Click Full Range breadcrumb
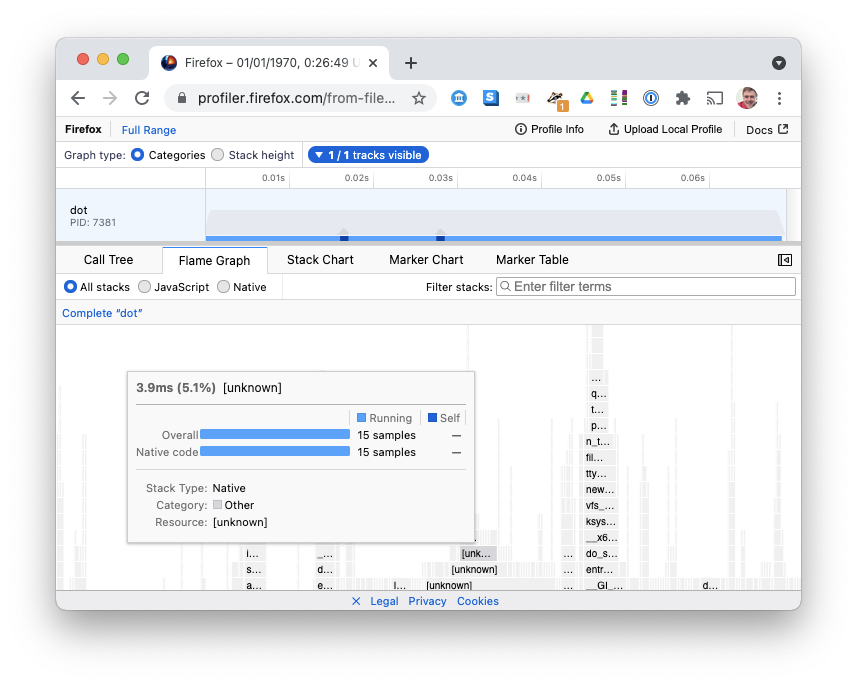 point(149,130)
